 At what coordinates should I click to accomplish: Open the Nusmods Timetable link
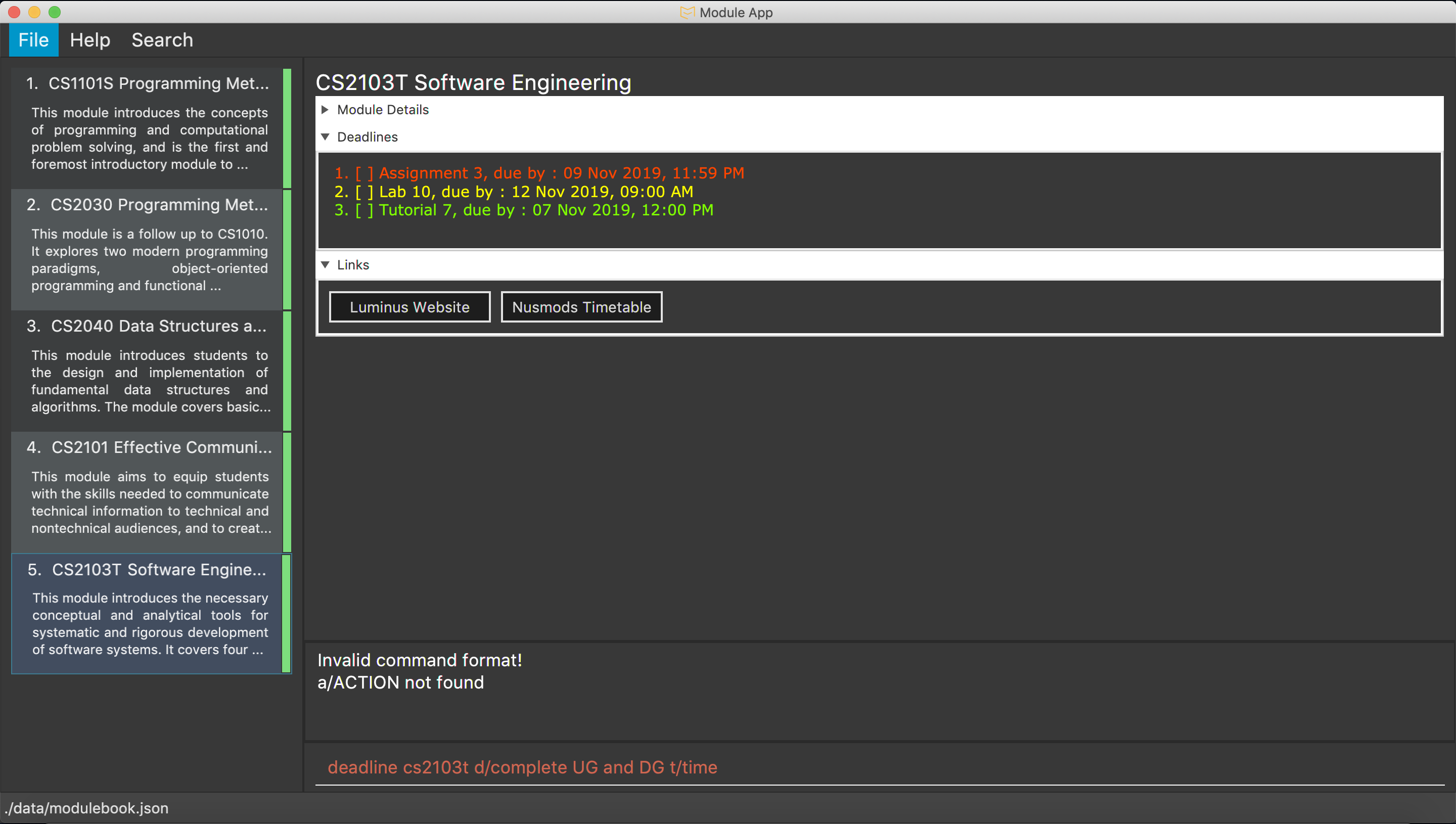[x=581, y=307]
